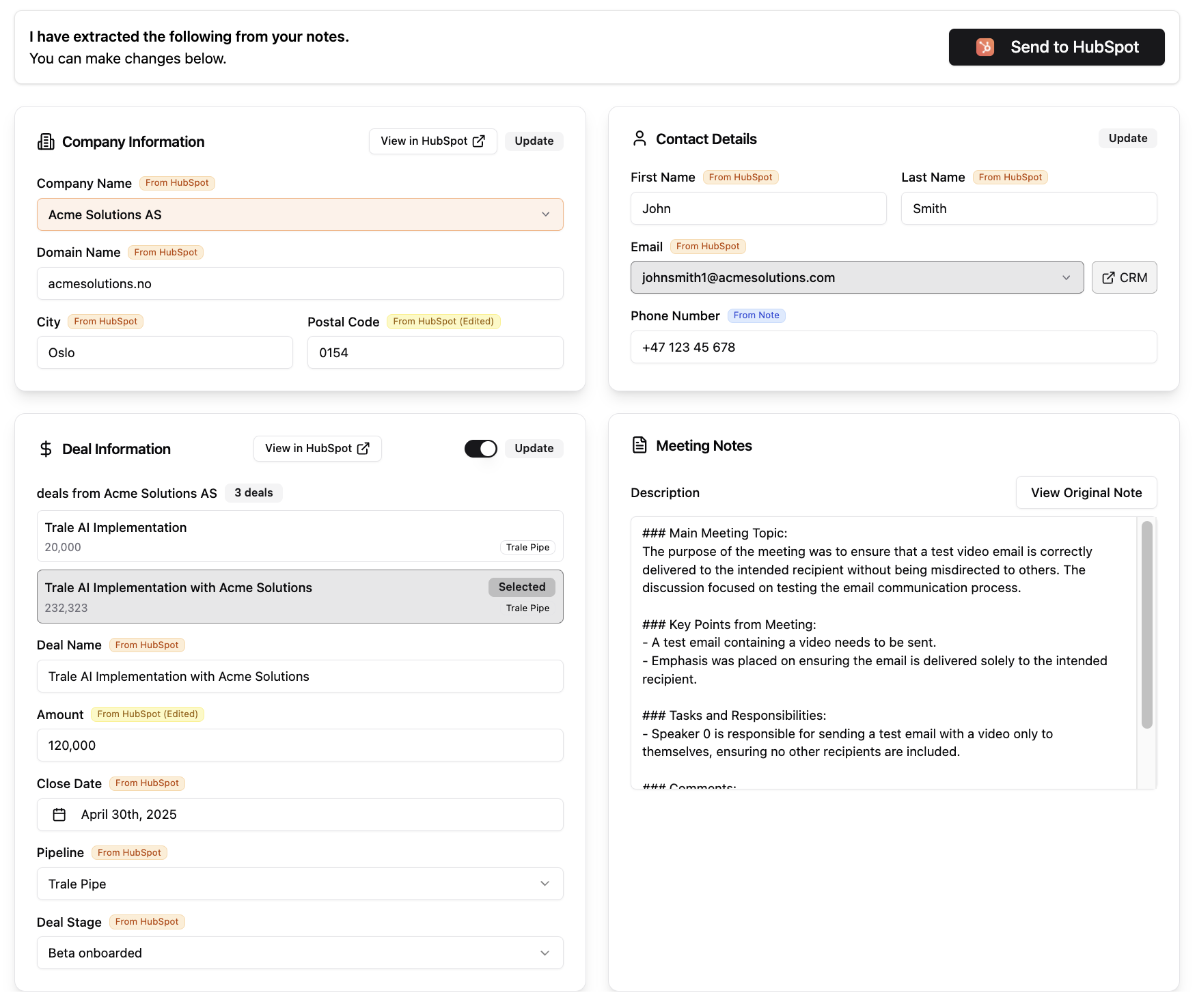Image resolution: width=1197 pixels, height=1008 pixels.
Task: Disable the toggle switch in Deal Information header
Action: tap(481, 449)
